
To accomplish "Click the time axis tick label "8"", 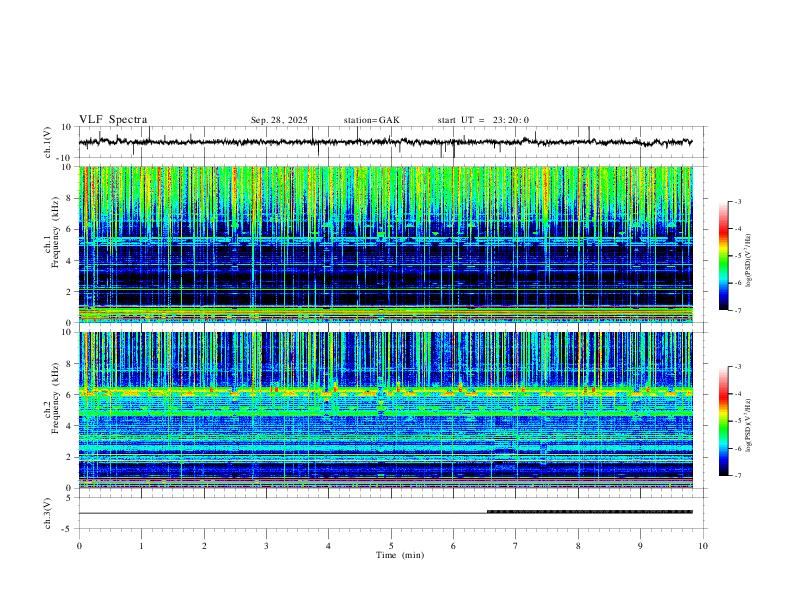I will click(x=578, y=546).
